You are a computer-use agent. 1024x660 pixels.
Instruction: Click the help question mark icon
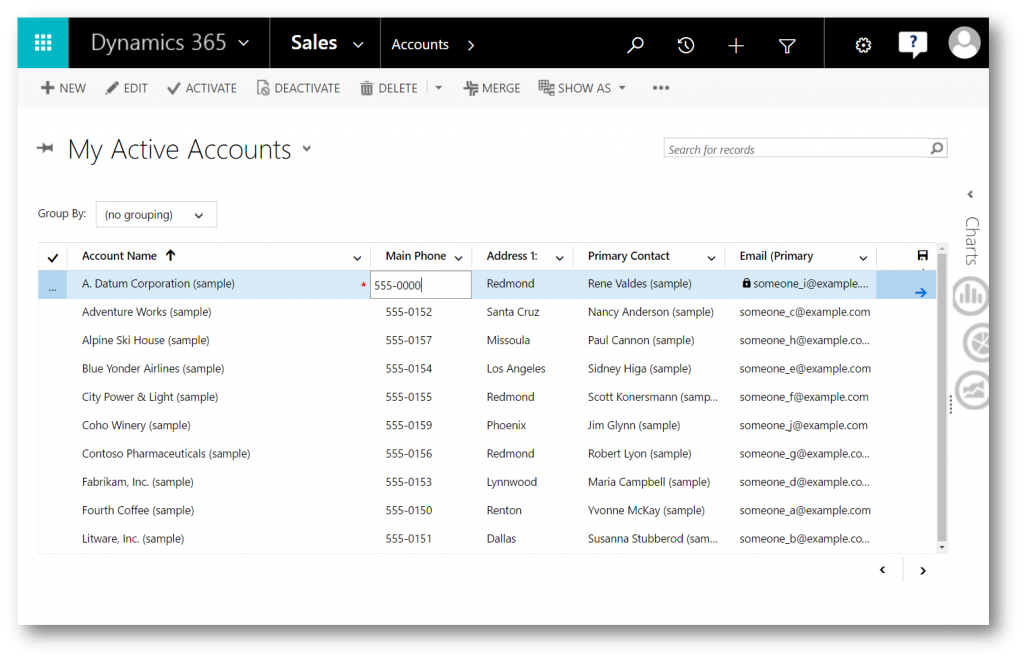(912, 44)
